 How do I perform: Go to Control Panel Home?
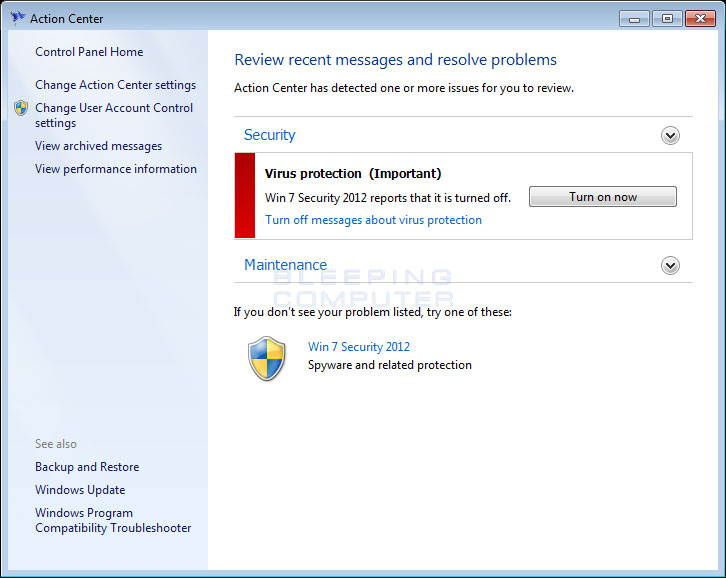coord(89,52)
